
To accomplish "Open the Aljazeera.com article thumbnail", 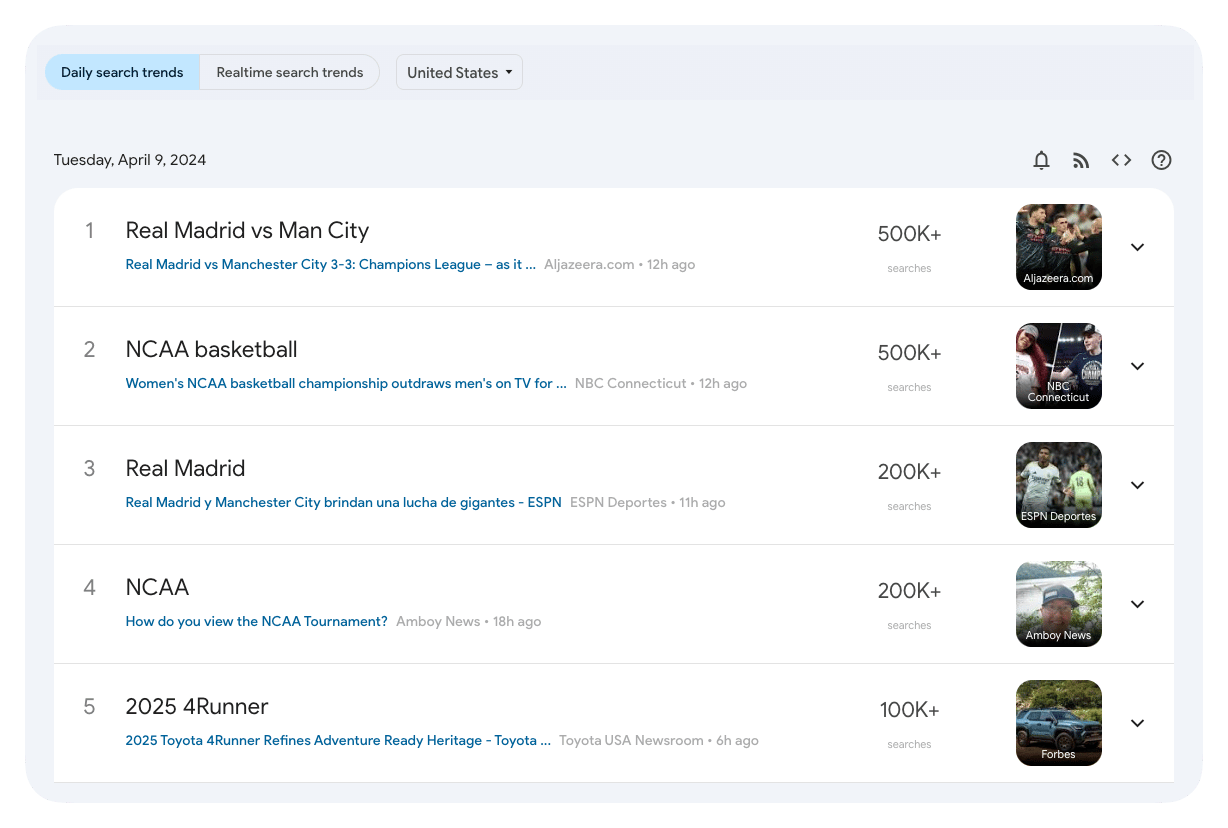I will (1059, 247).
